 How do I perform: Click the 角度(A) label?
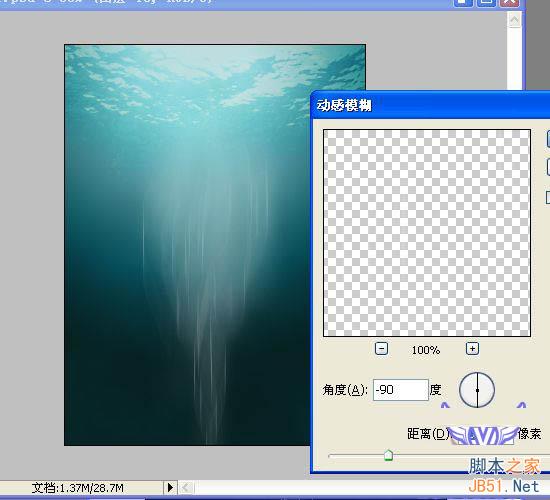(x=344, y=390)
